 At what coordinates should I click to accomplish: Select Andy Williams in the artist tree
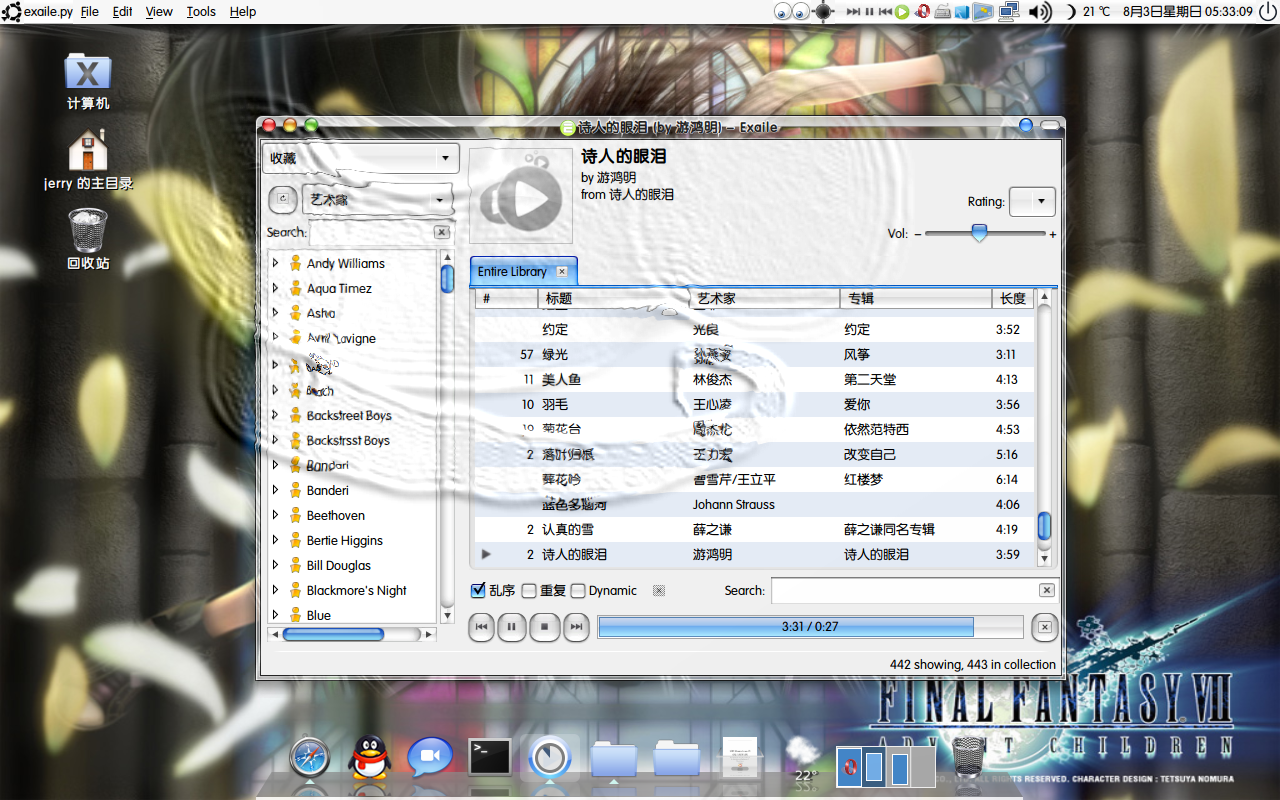(346, 263)
